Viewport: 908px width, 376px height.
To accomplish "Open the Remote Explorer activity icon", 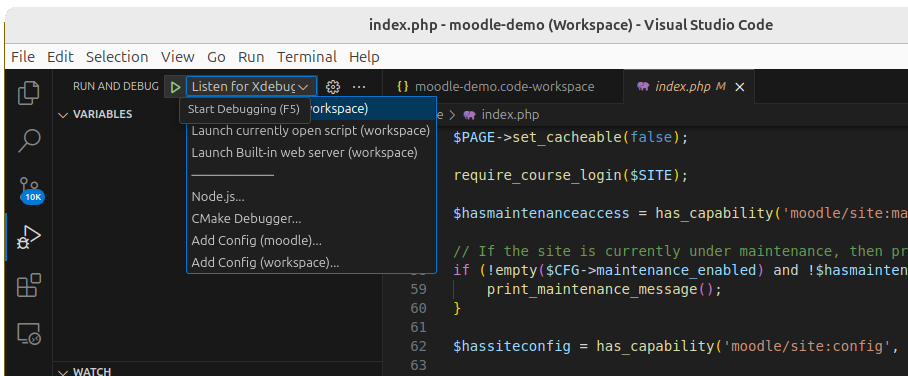I will 28,333.
